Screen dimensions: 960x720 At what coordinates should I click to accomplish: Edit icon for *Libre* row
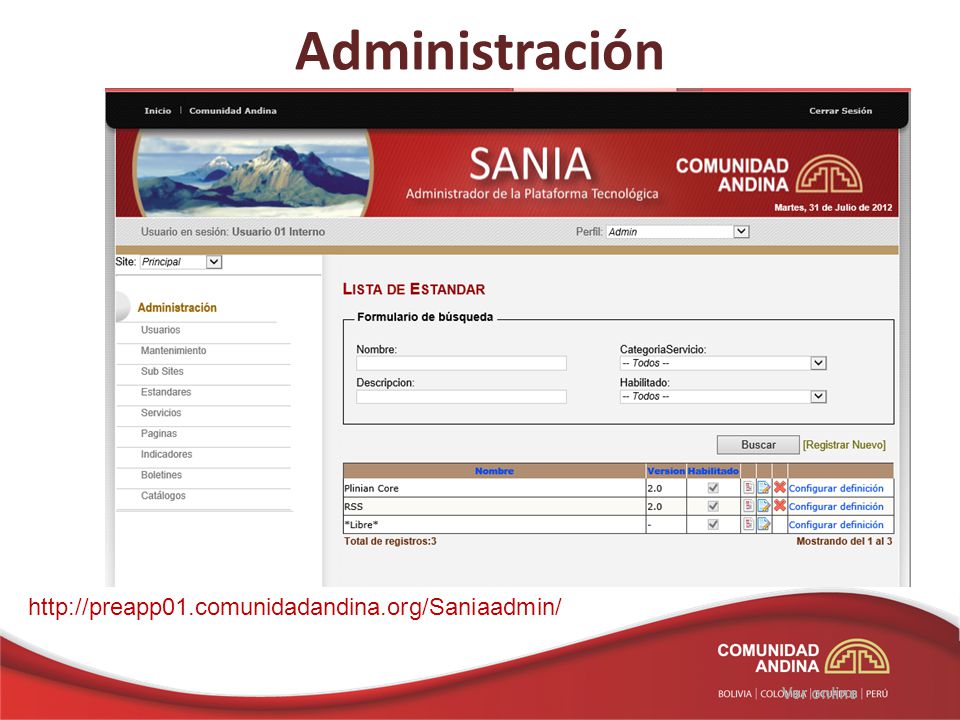click(x=763, y=524)
